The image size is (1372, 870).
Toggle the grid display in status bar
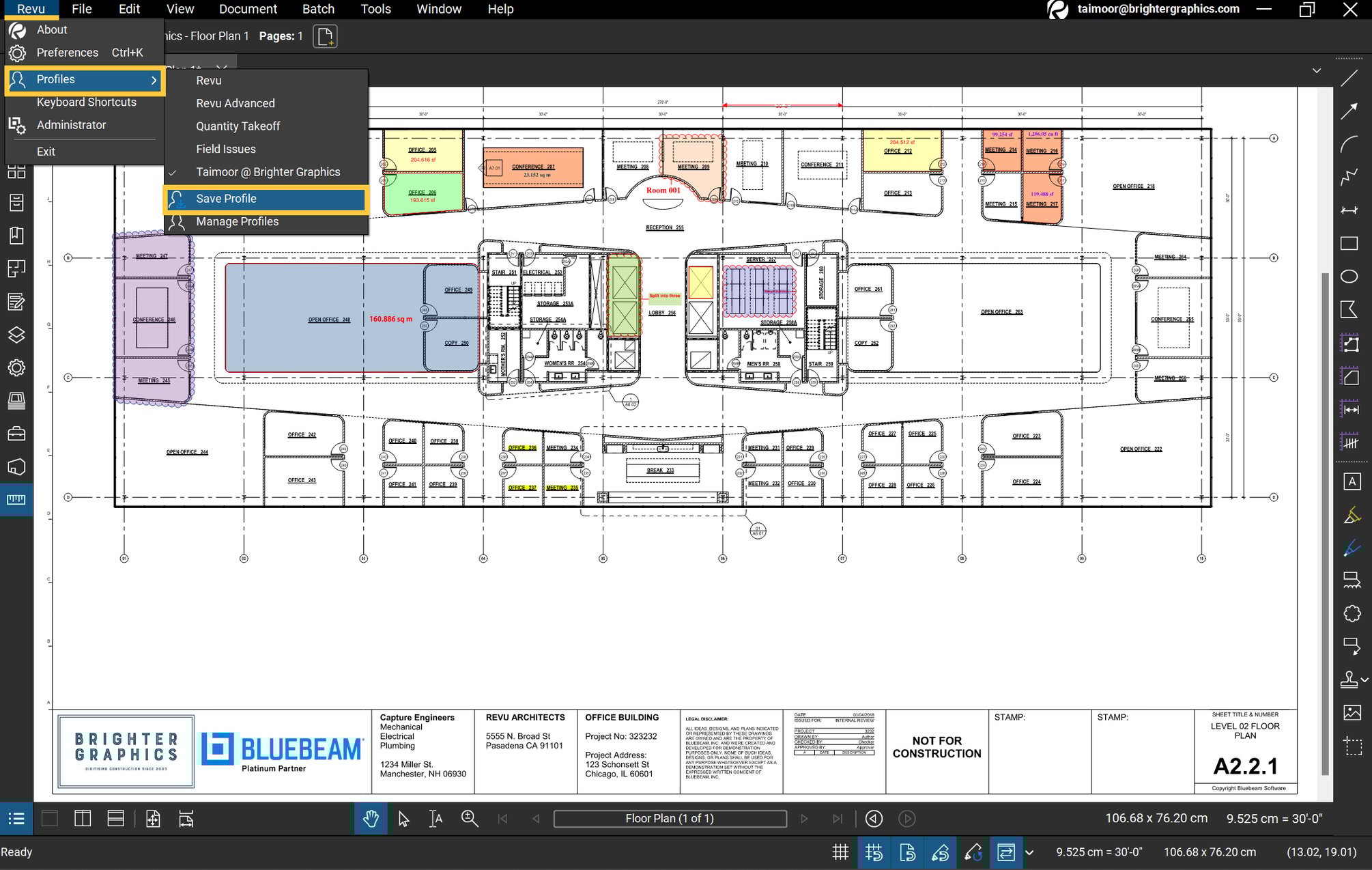coord(840,853)
